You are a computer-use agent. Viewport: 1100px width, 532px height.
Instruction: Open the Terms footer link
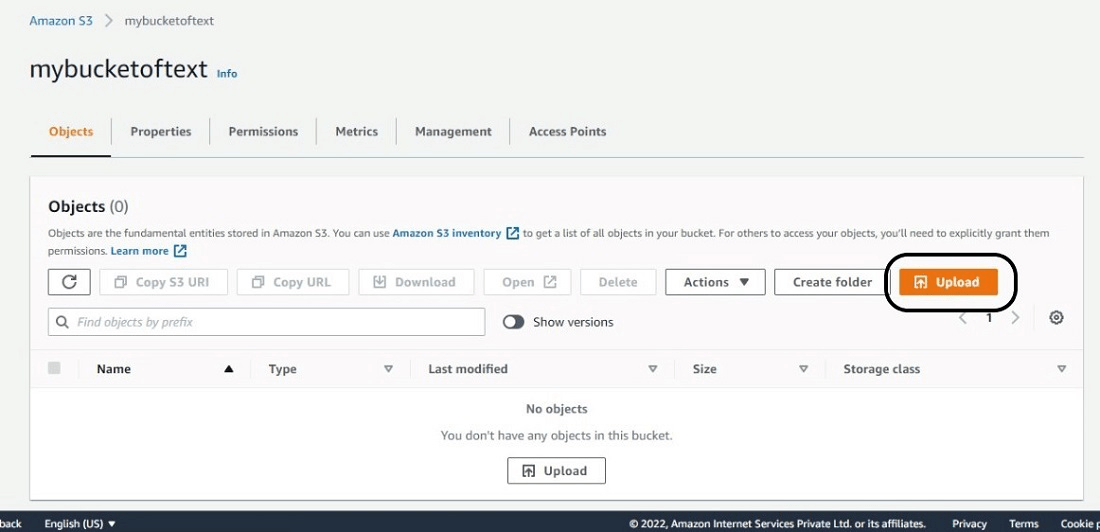pyautogui.click(x=1024, y=524)
